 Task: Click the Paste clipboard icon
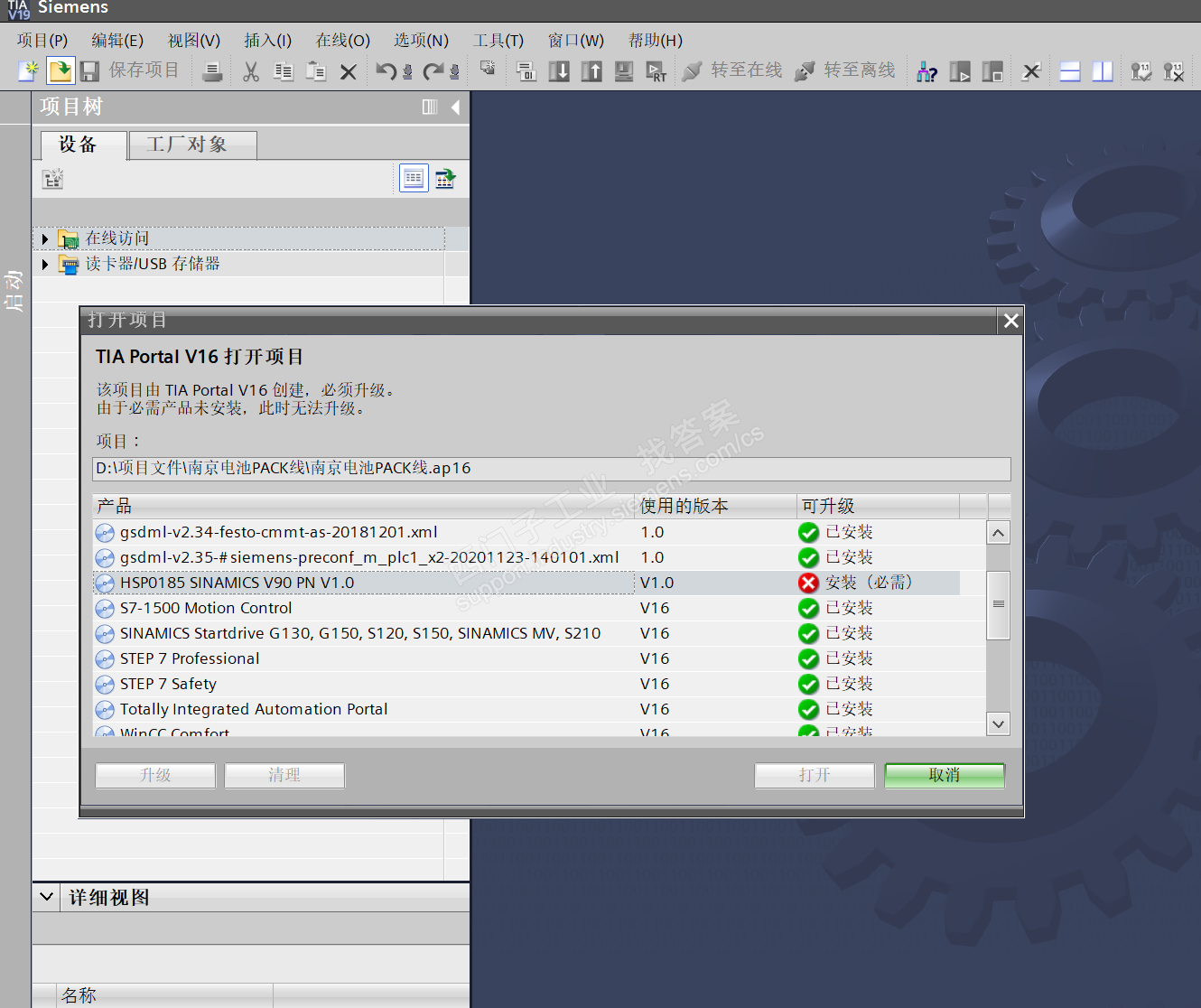click(316, 71)
